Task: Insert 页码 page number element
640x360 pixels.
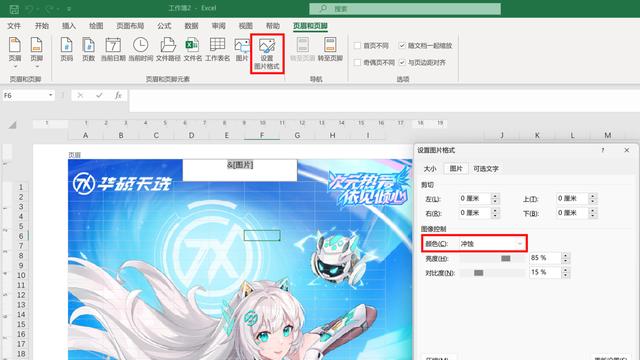Action: click(67, 49)
